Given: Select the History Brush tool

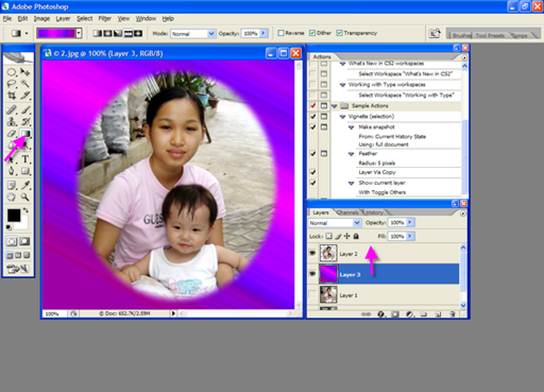Looking at the screenshot, I should pyautogui.click(x=25, y=122).
